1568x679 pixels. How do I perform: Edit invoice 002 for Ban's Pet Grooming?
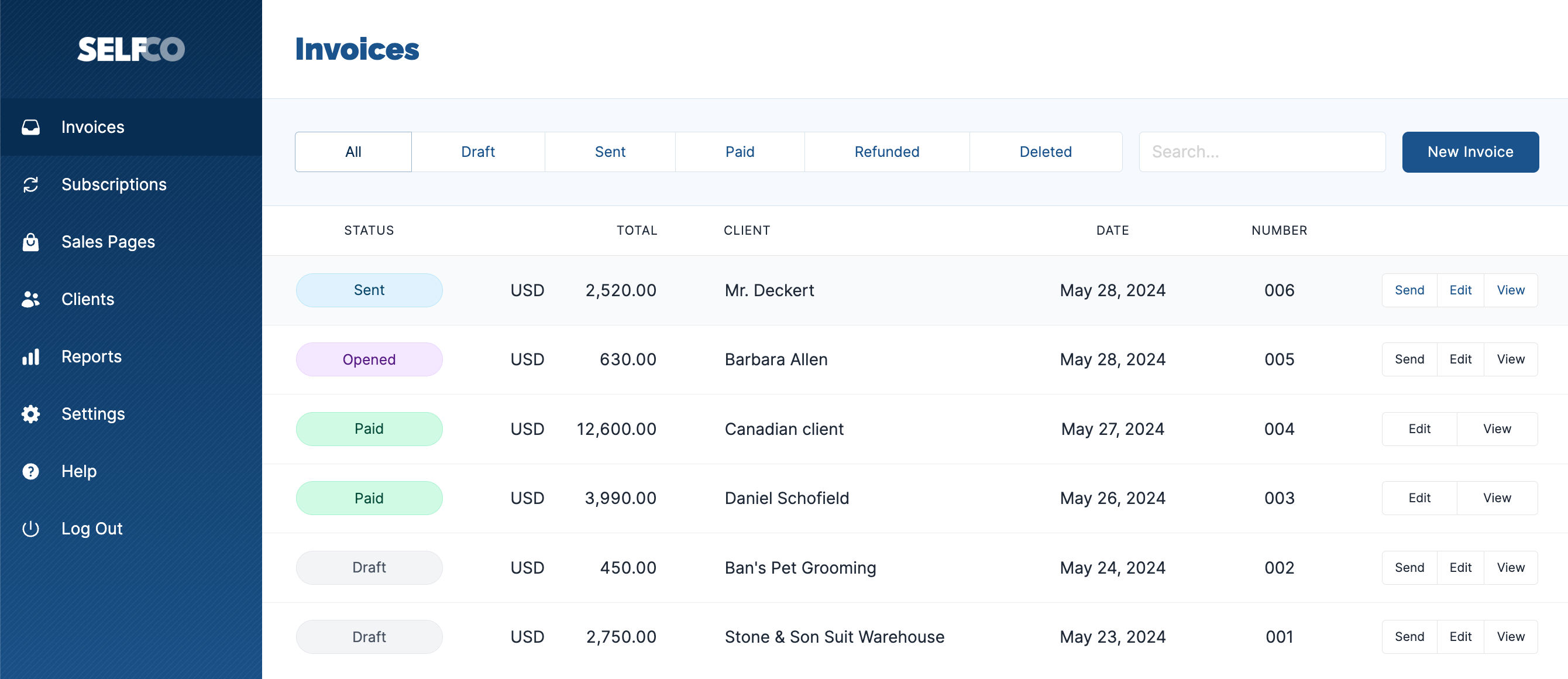pos(1460,568)
